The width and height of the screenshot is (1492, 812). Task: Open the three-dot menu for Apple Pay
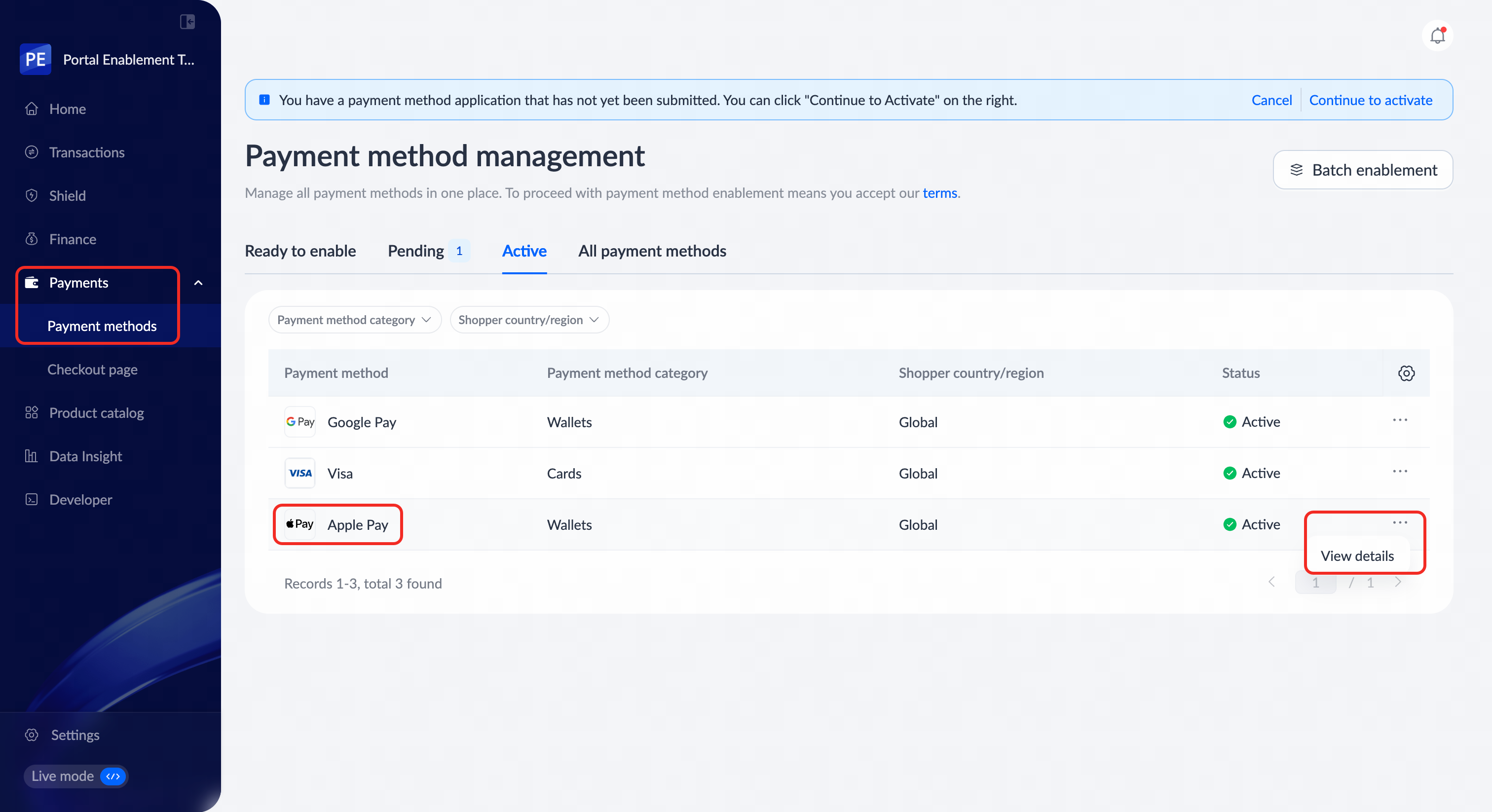tap(1400, 523)
